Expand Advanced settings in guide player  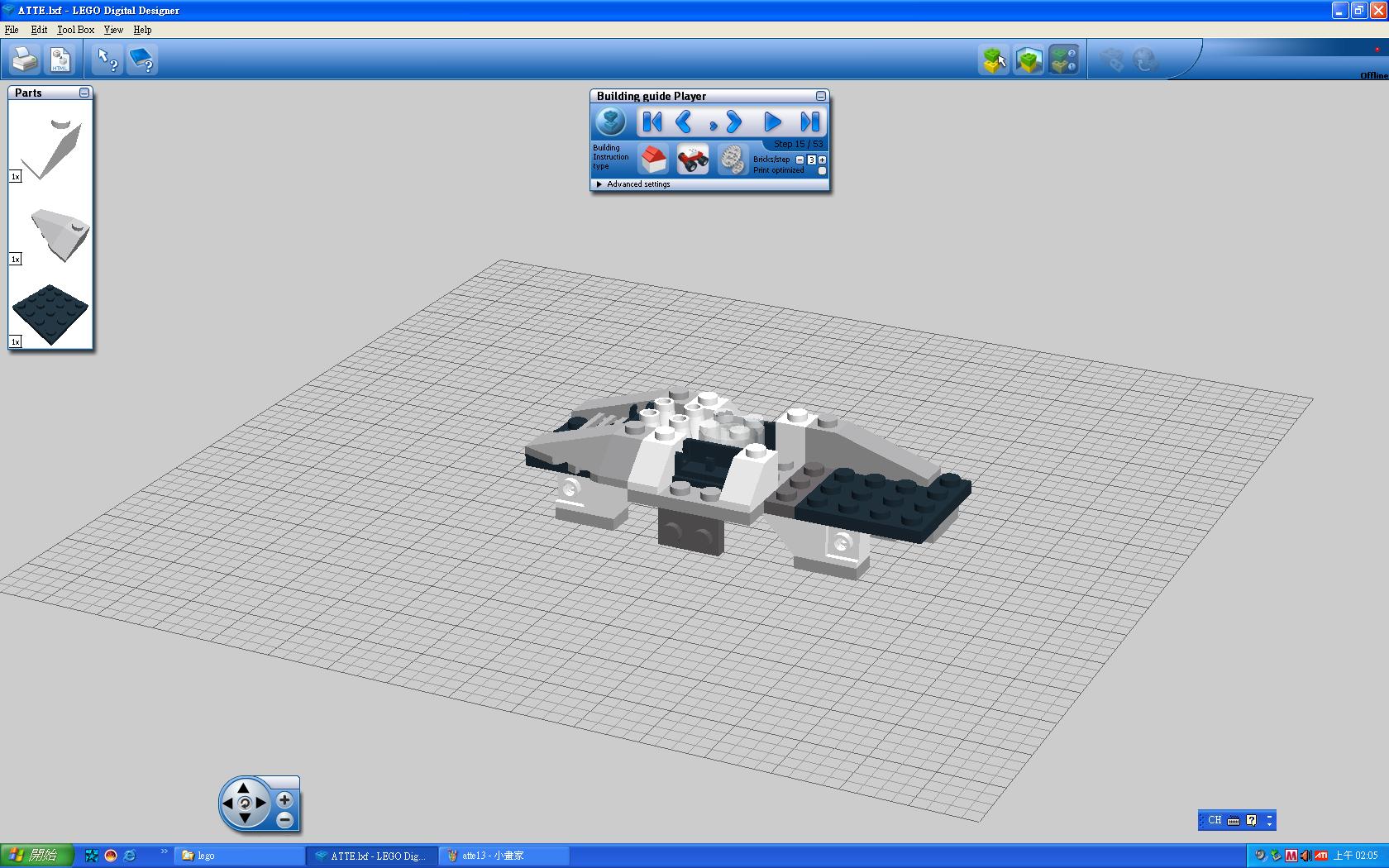pos(599,184)
